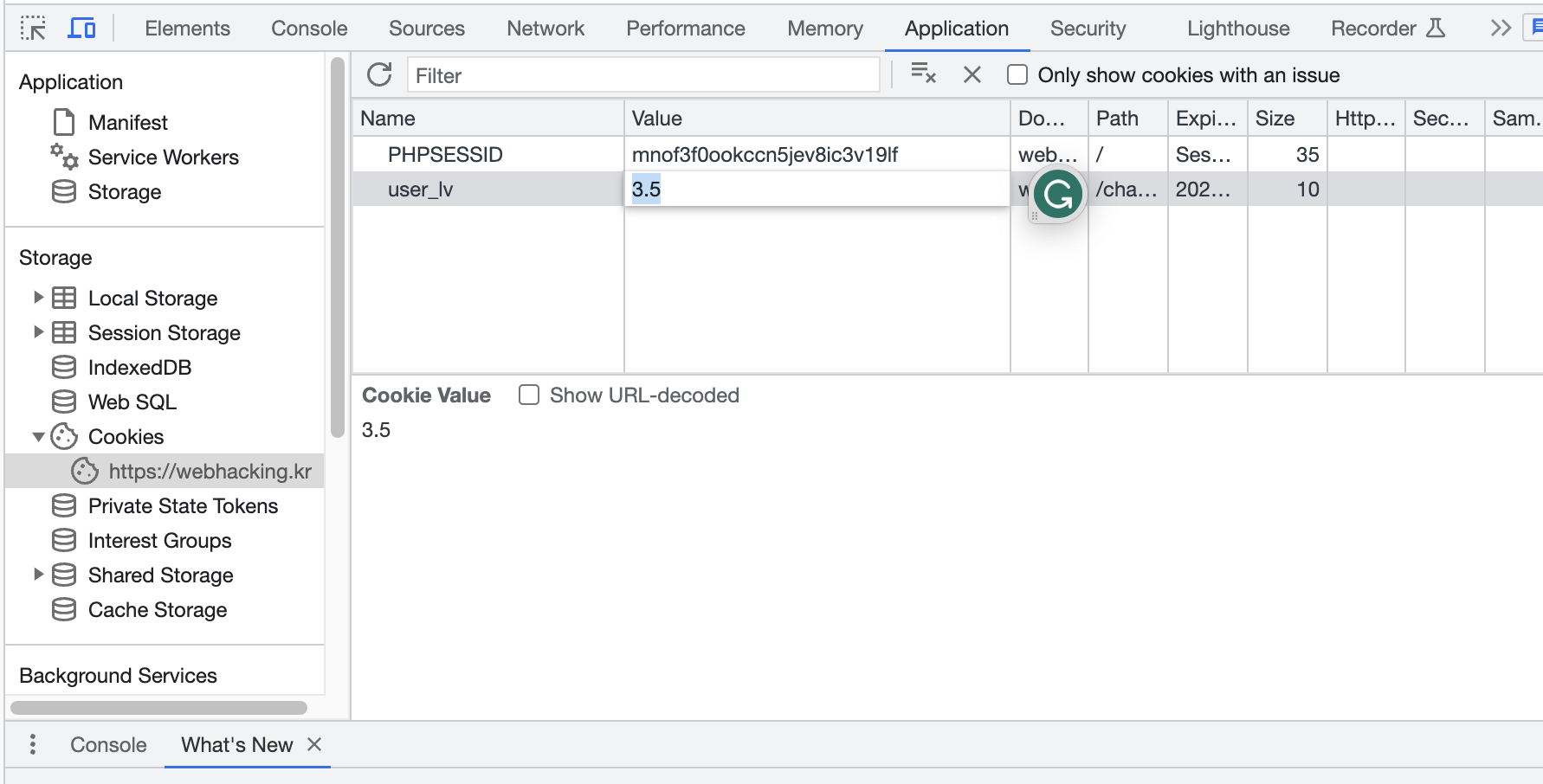The width and height of the screenshot is (1543, 784).
Task: Open the Performance tab
Action: coord(686,29)
